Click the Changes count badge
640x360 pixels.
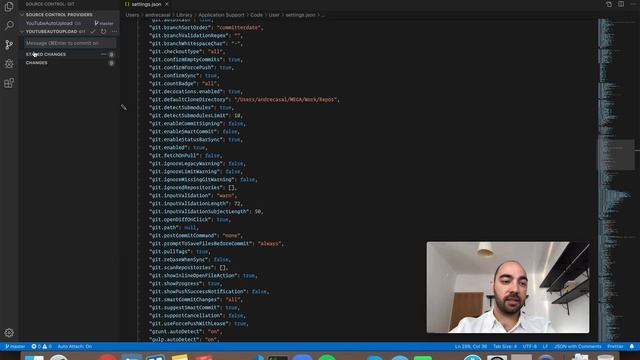(x=111, y=63)
